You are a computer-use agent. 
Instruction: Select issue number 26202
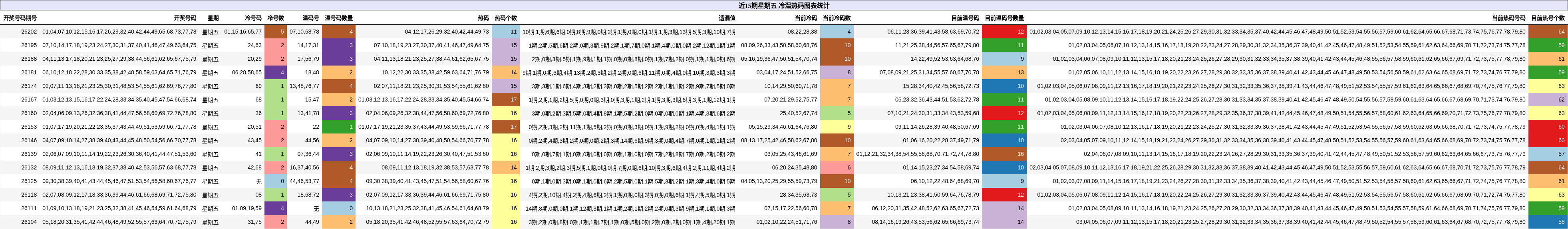click(x=29, y=32)
